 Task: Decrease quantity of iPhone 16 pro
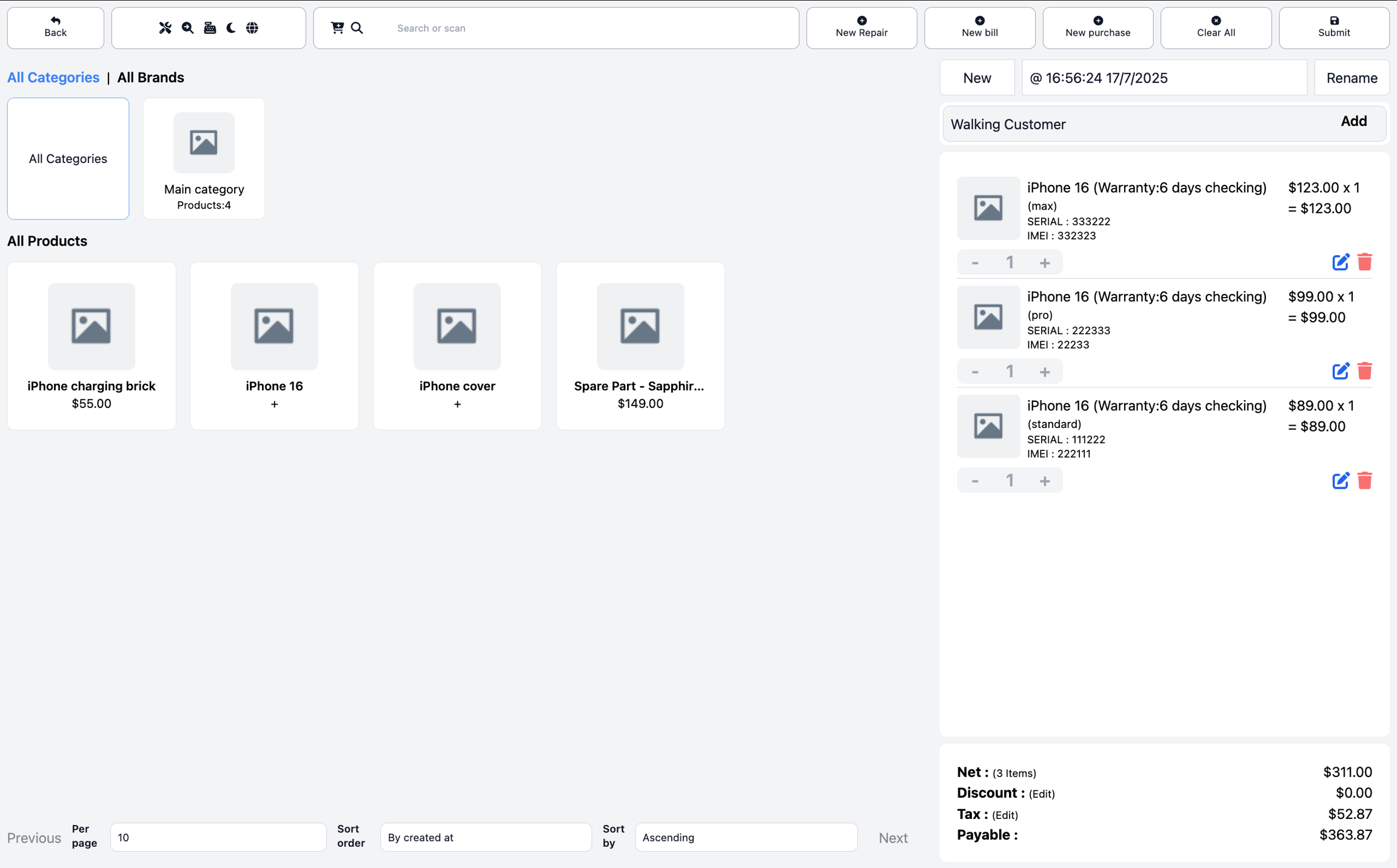975,372
